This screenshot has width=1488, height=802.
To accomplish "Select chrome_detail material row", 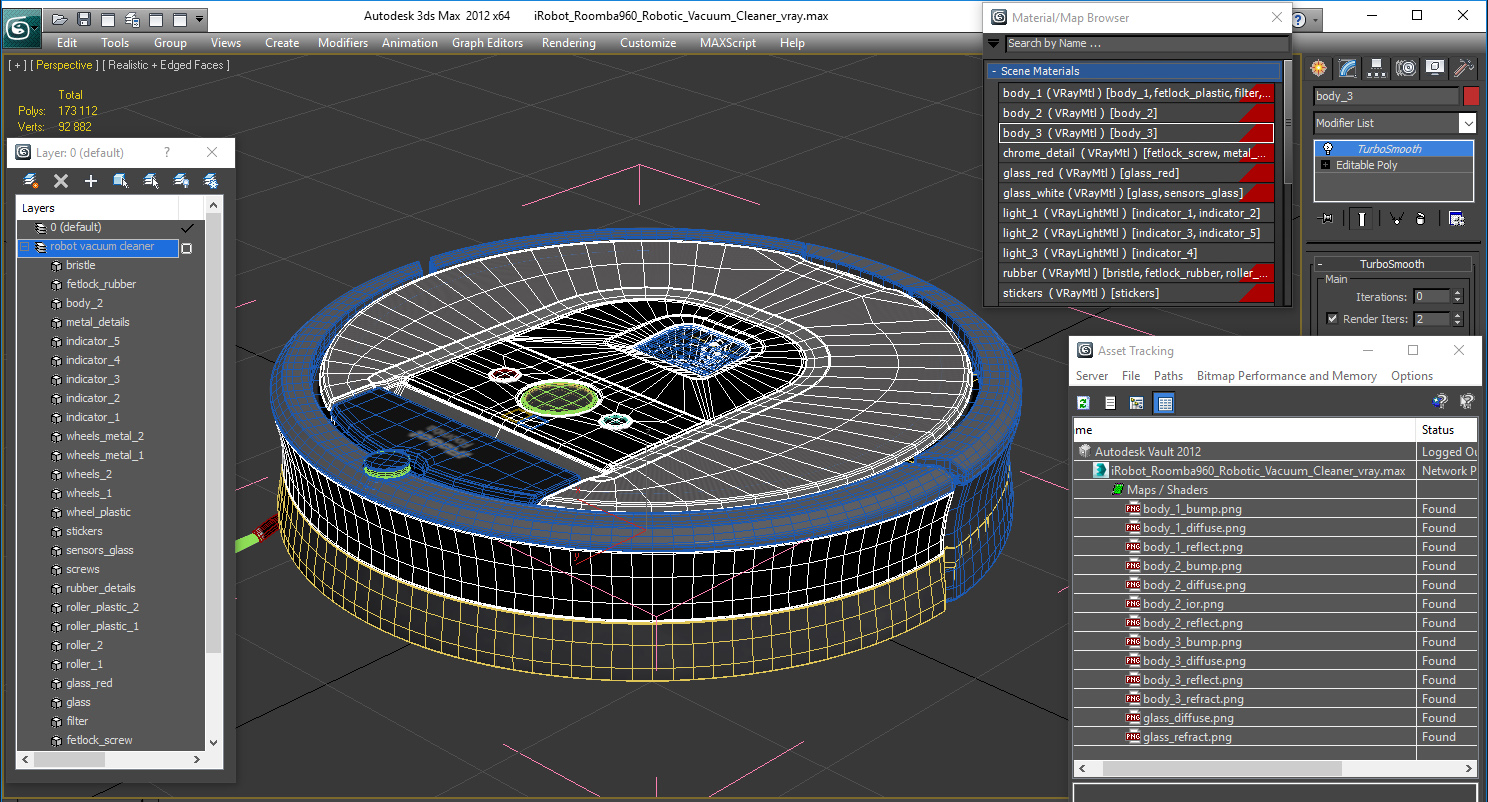I will [x=1137, y=153].
